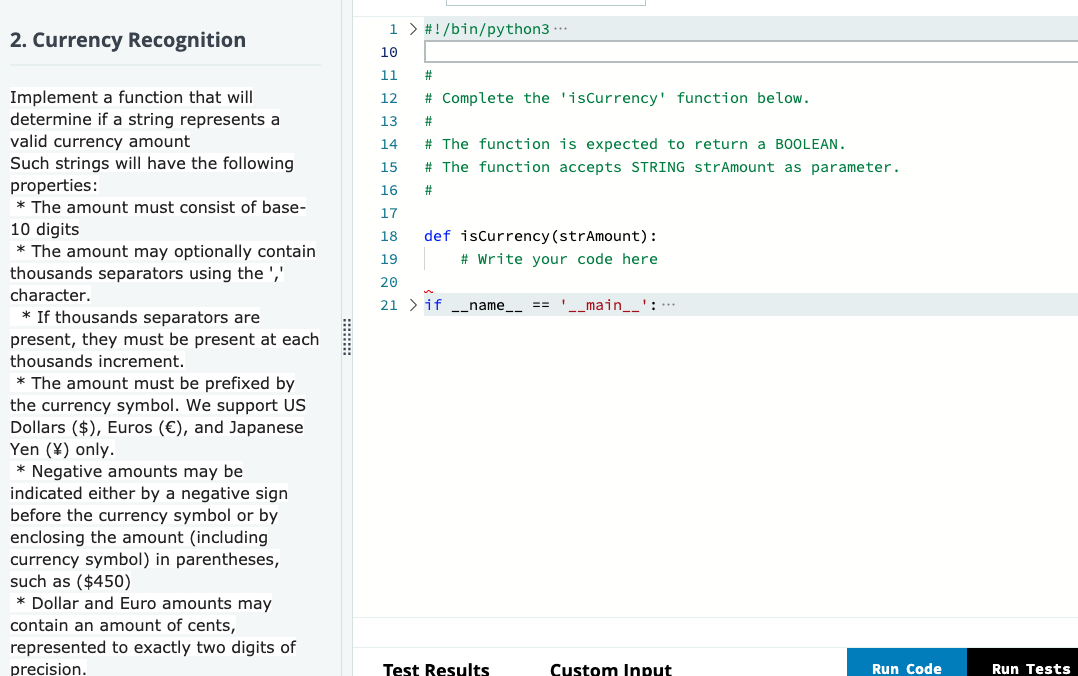1078x676 pixels.
Task: Click the 'If thousands separators are present' bullet
Action: pyautogui.click(x=164, y=339)
